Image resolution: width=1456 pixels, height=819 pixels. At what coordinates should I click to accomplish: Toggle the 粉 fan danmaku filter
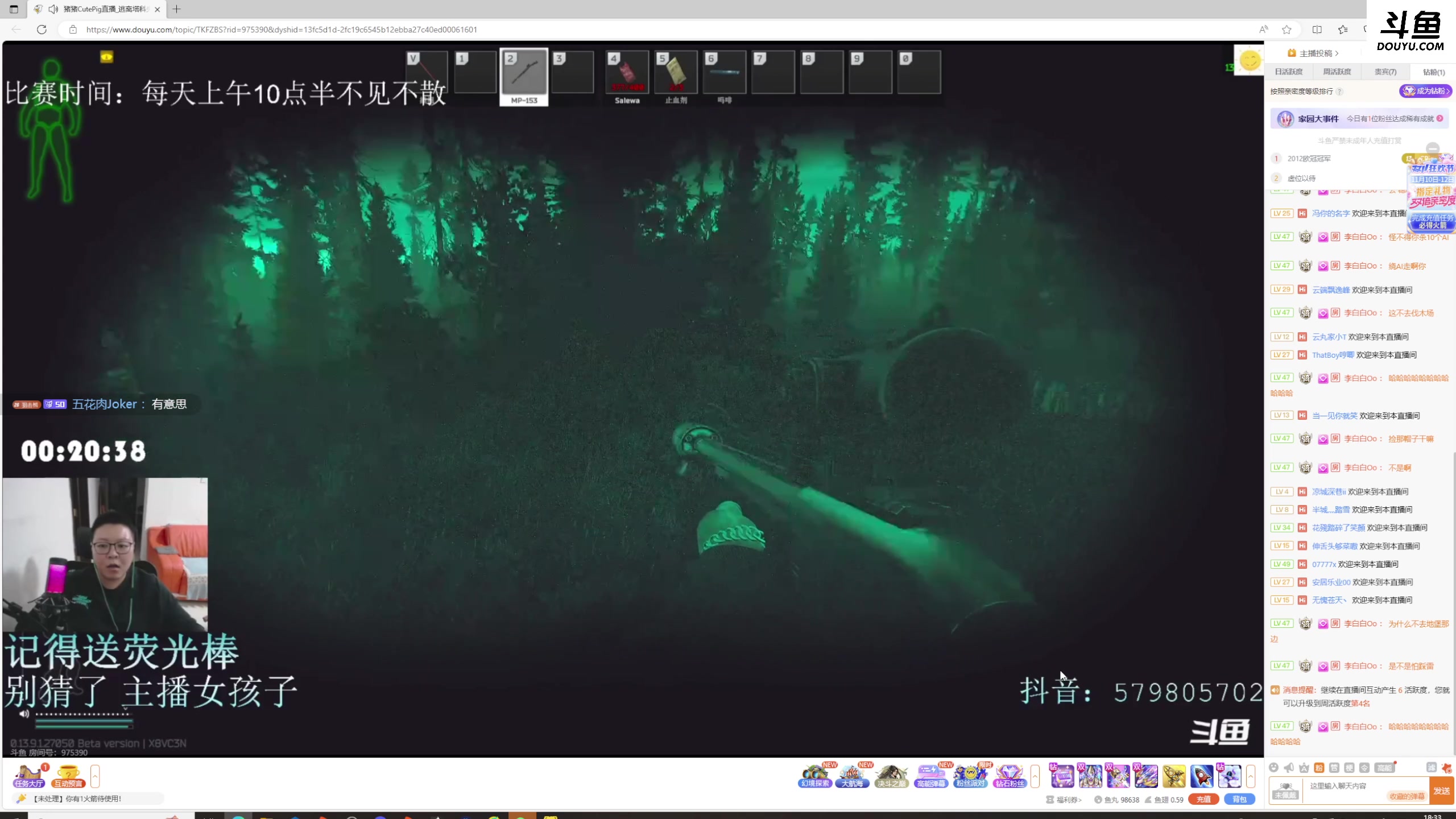[1319, 767]
